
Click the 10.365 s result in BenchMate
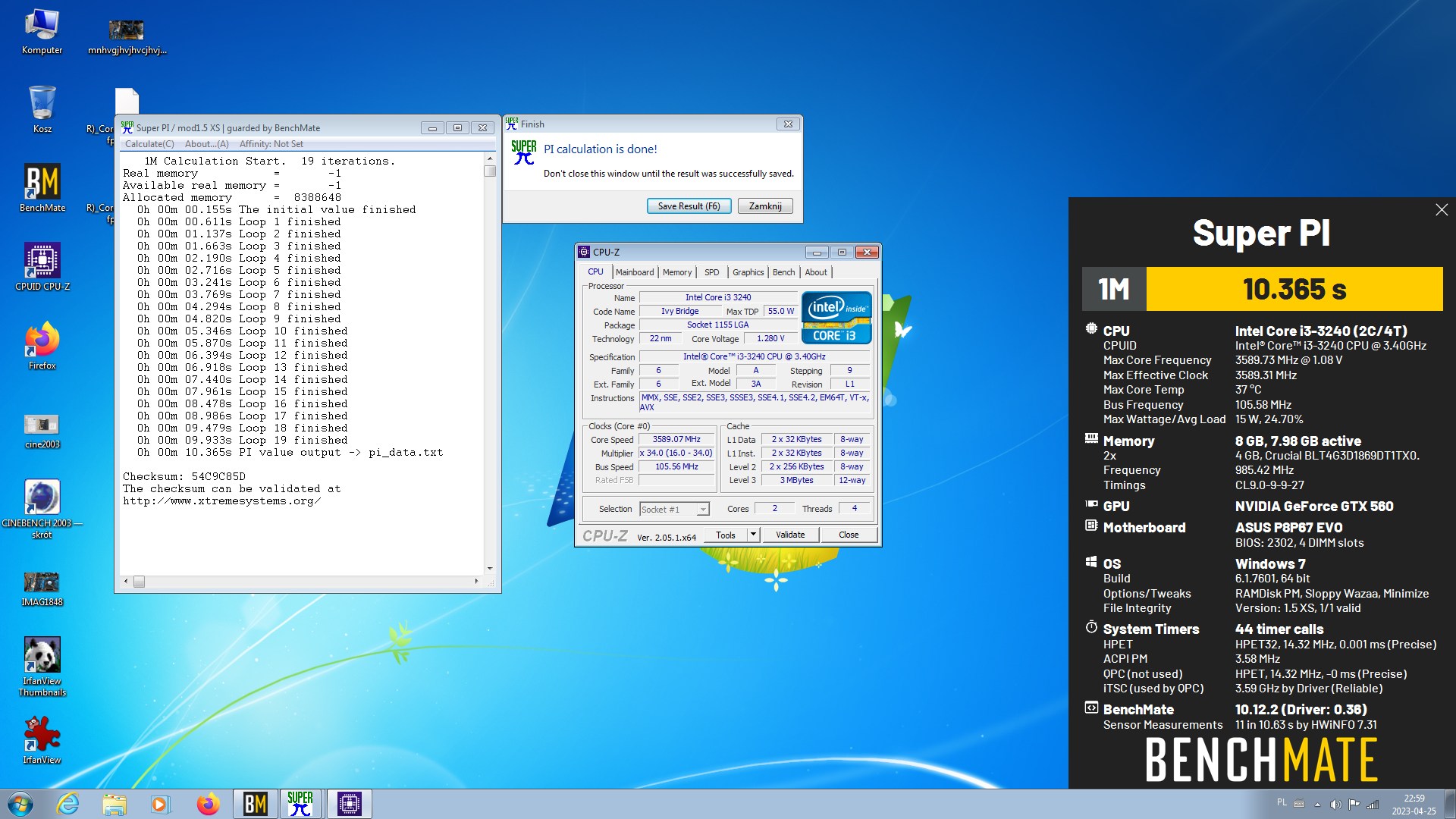(x=1294, y=289)
